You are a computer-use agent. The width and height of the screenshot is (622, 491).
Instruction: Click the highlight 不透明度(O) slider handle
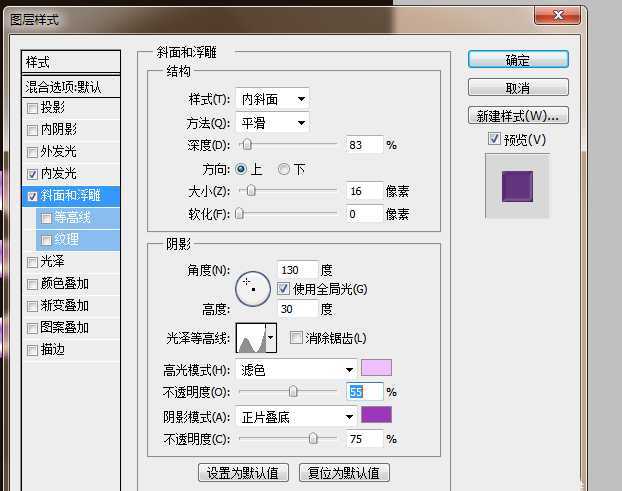pos(293,392)
